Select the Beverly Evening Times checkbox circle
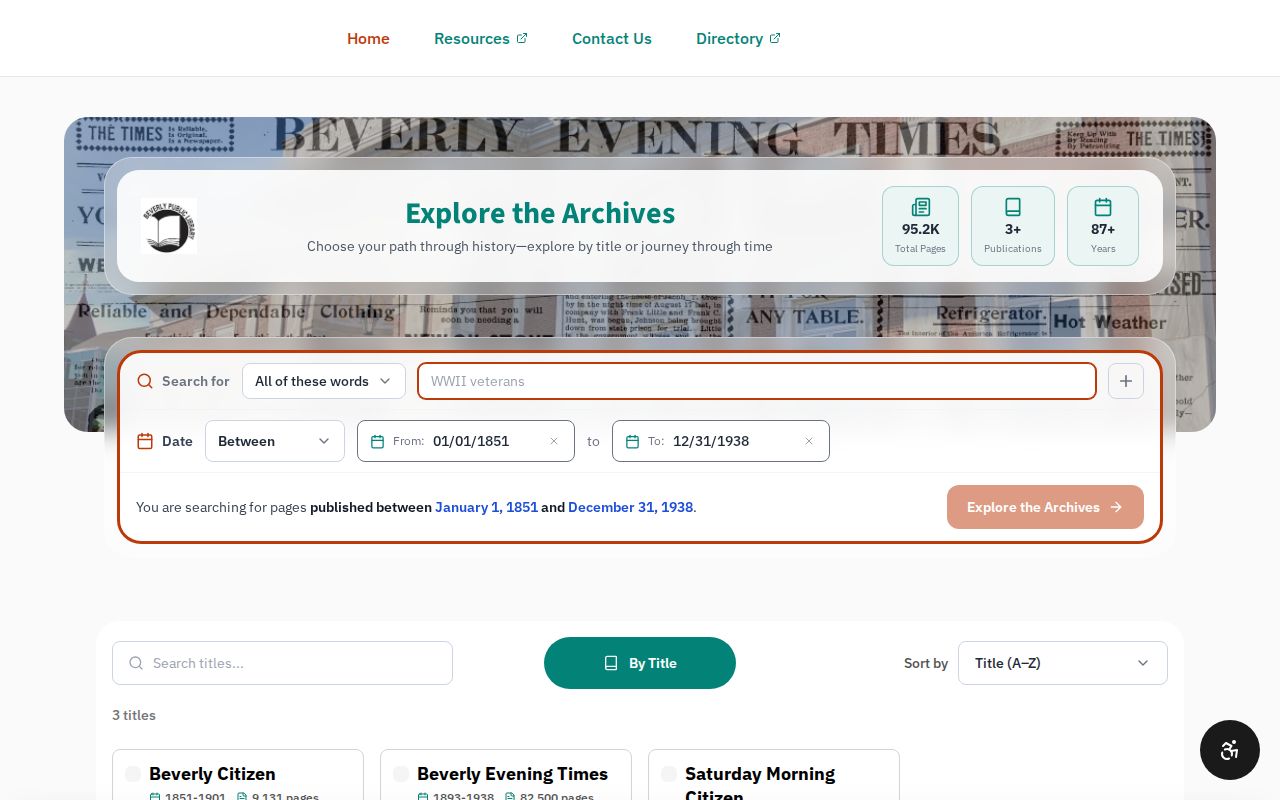The image size is (1280, 800). 401,774
